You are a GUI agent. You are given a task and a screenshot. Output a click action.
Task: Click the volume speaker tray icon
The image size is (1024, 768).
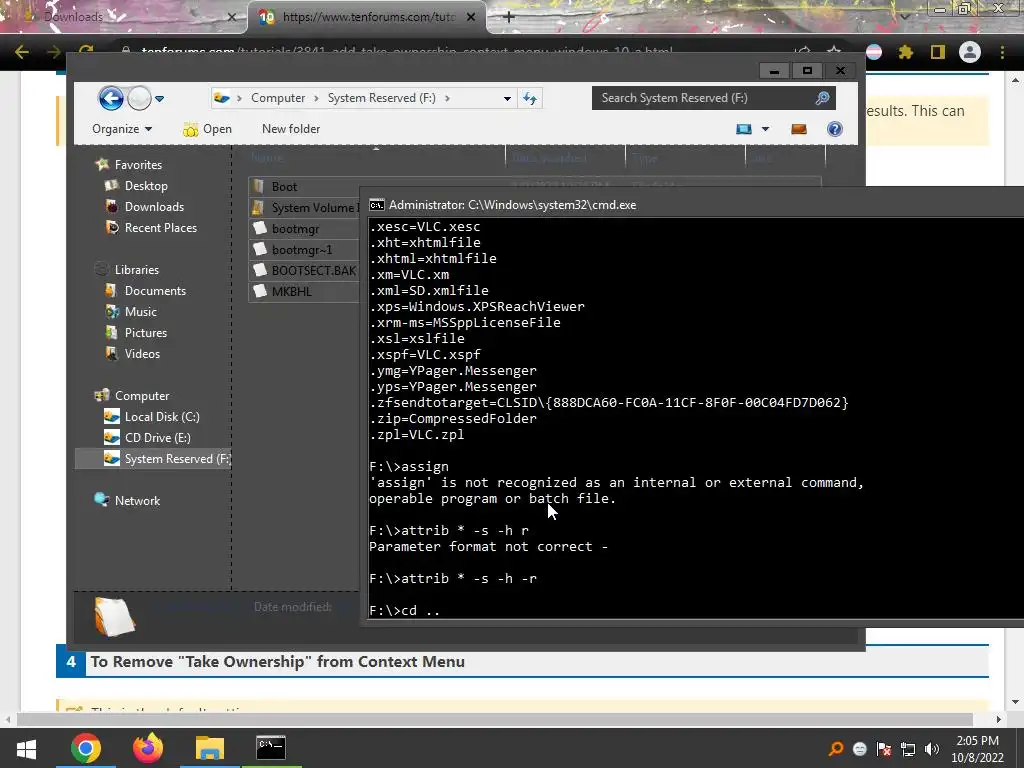932,749
